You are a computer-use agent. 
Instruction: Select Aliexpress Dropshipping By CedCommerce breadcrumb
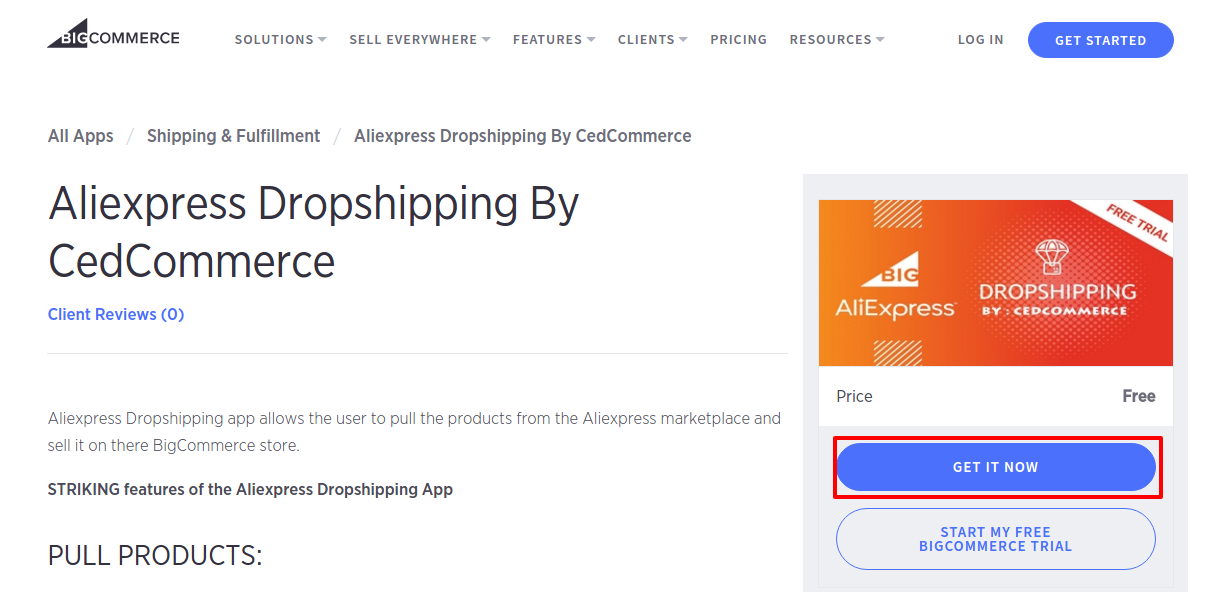[x=522, y=136]
